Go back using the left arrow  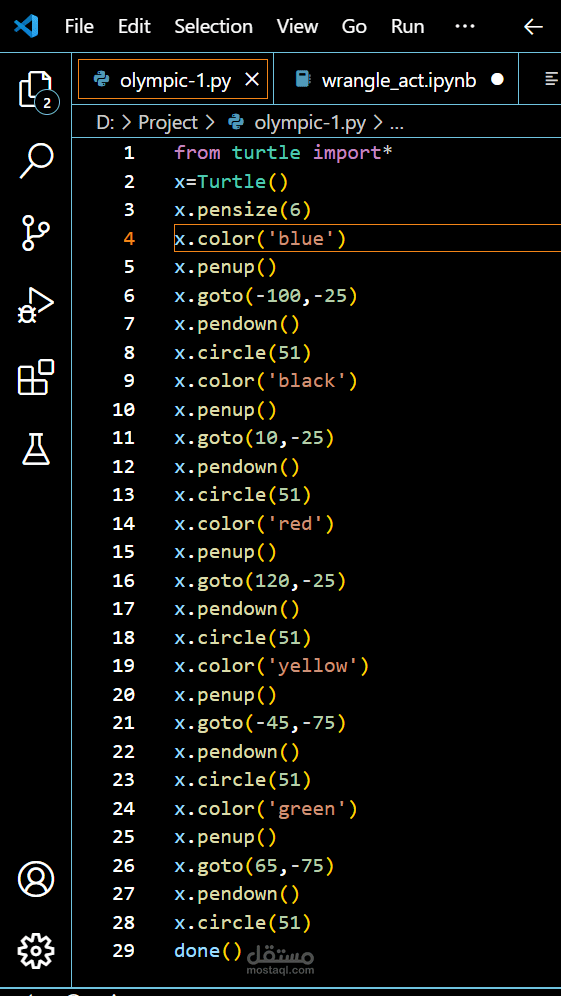coord(533,27)
